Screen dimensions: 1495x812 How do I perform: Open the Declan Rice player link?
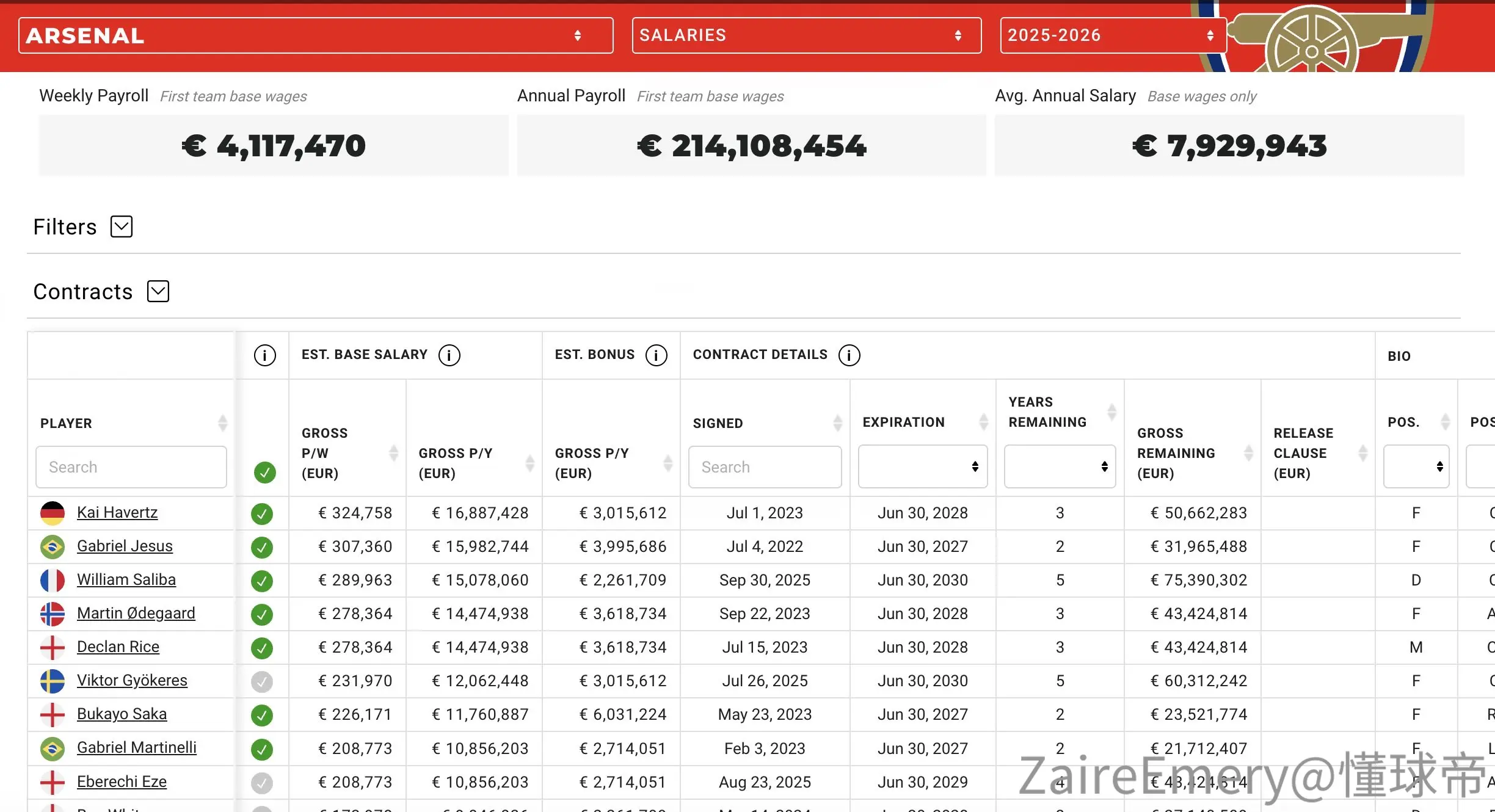[x=118, y=647]
